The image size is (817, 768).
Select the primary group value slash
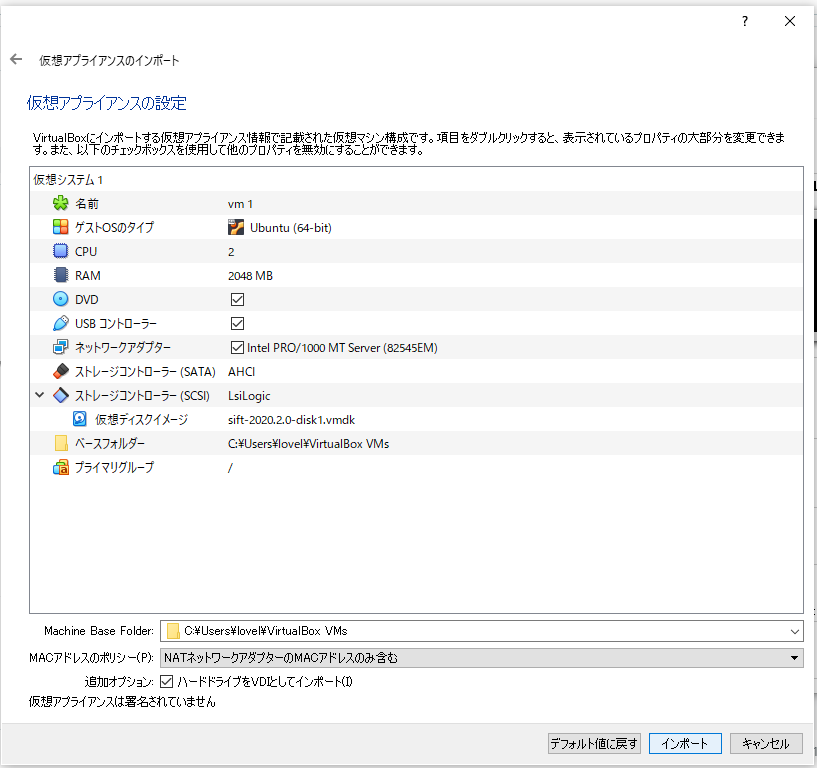(x=230, y=467)
